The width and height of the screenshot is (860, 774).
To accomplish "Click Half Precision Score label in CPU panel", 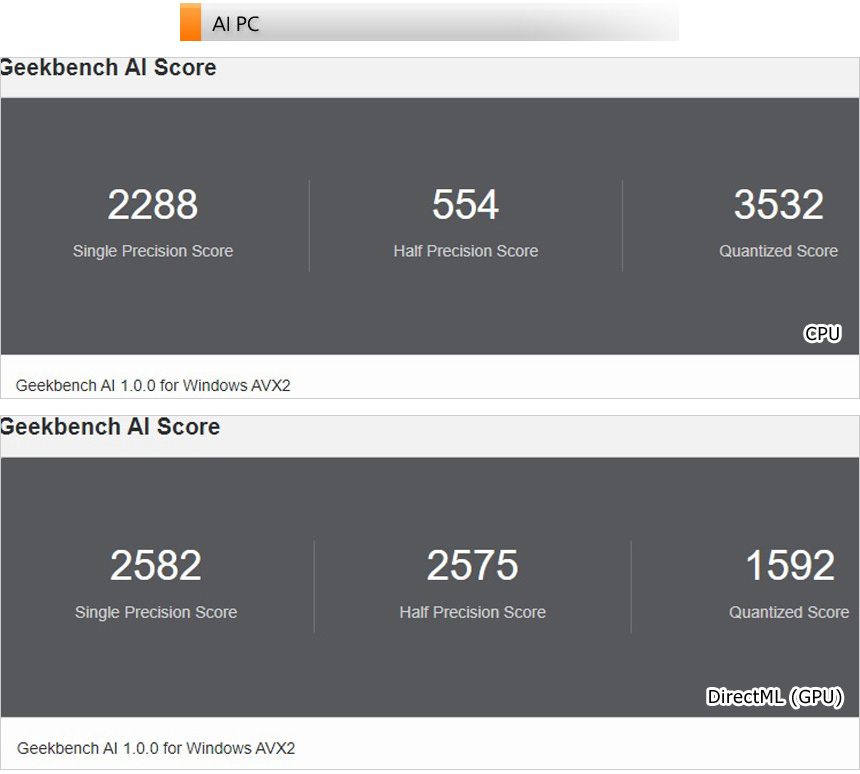I will pos(466,251).
